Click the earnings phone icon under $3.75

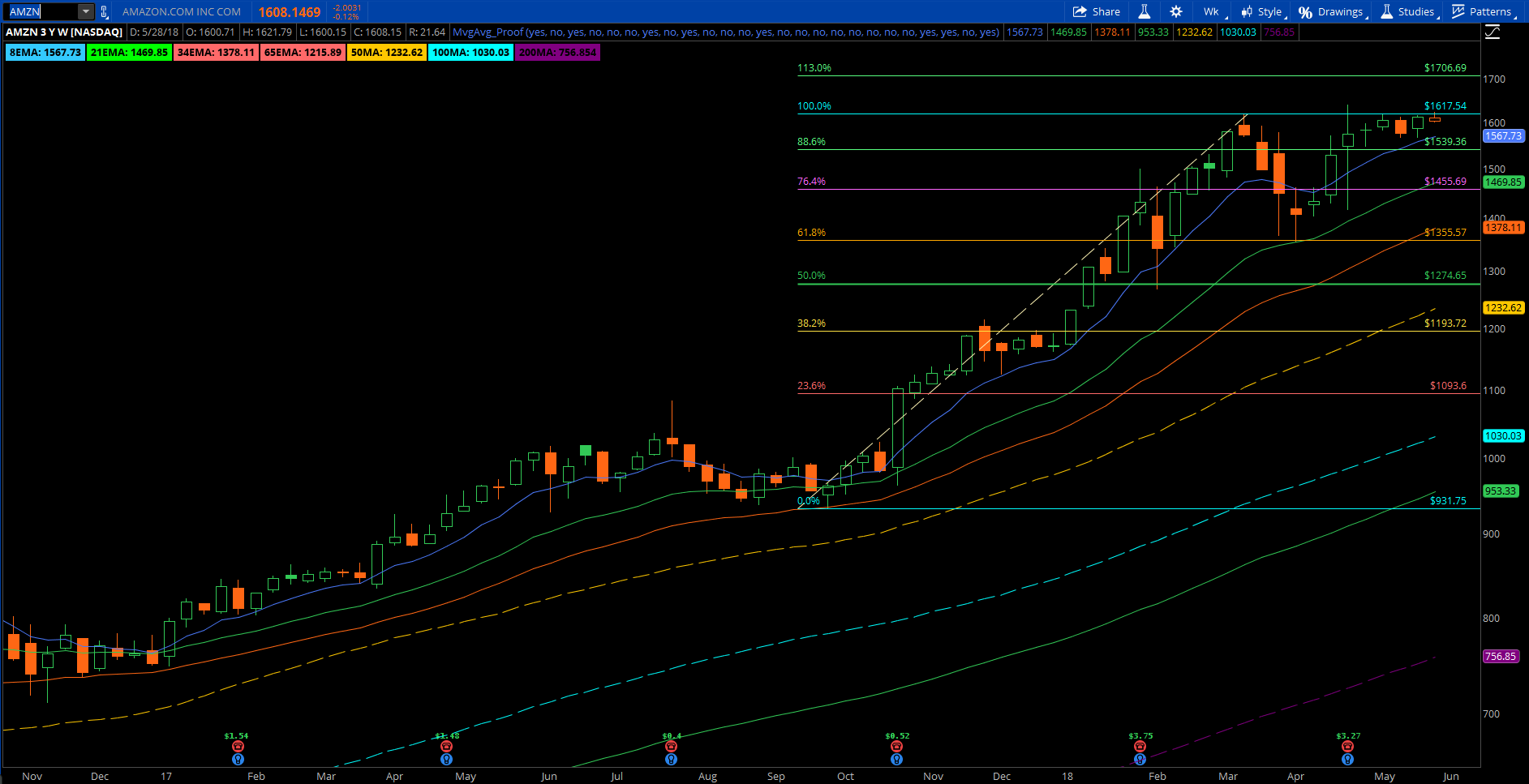pos(1140,747)
